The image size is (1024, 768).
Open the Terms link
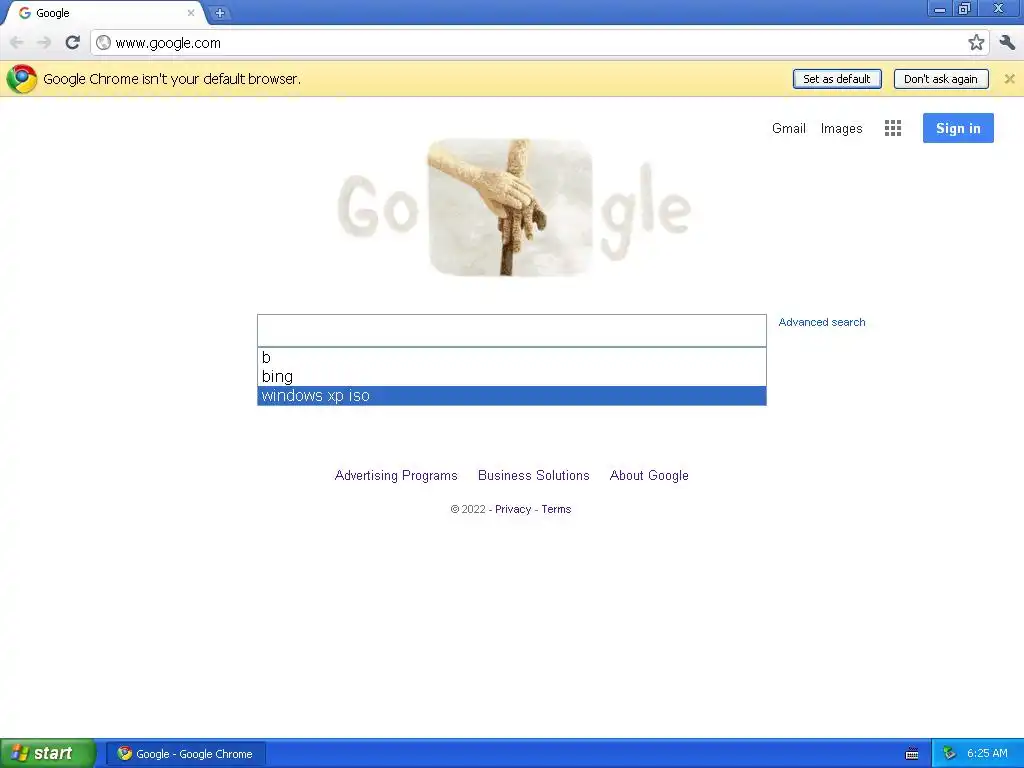coord(556,509)
